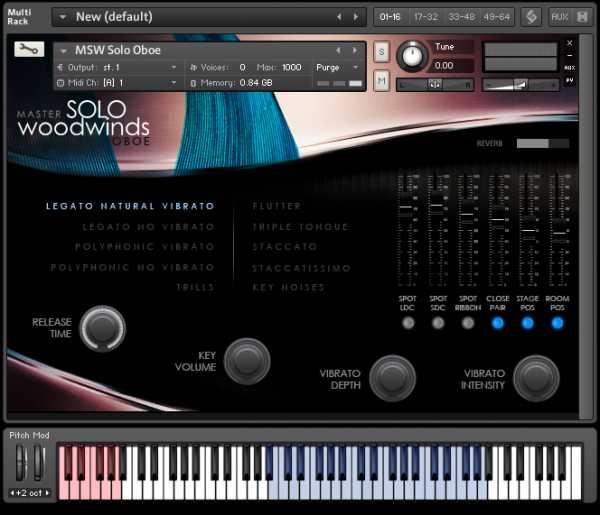The width and height of the screenshot is (600, 515).
Task: Switch to the 49-64 rack page
Action: click(497, 17)
